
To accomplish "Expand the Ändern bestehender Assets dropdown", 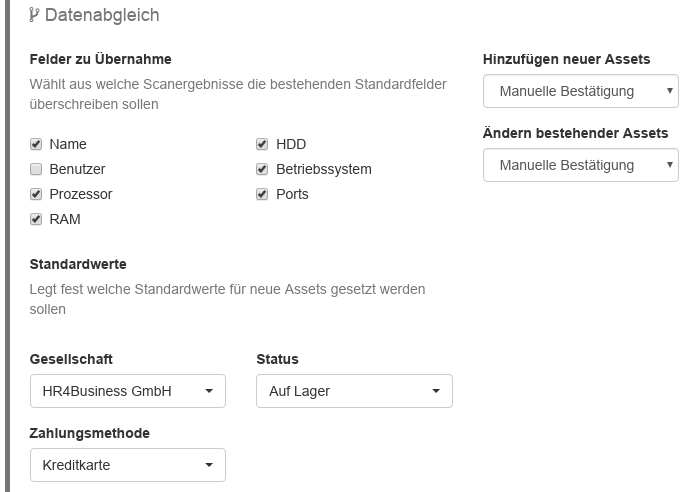I will pos(580,165).
